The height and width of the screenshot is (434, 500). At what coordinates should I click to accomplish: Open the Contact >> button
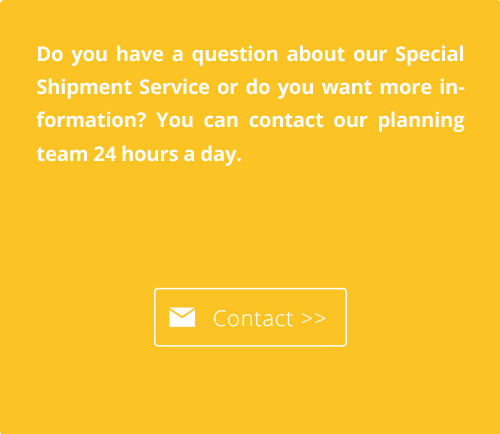[250, 317]
